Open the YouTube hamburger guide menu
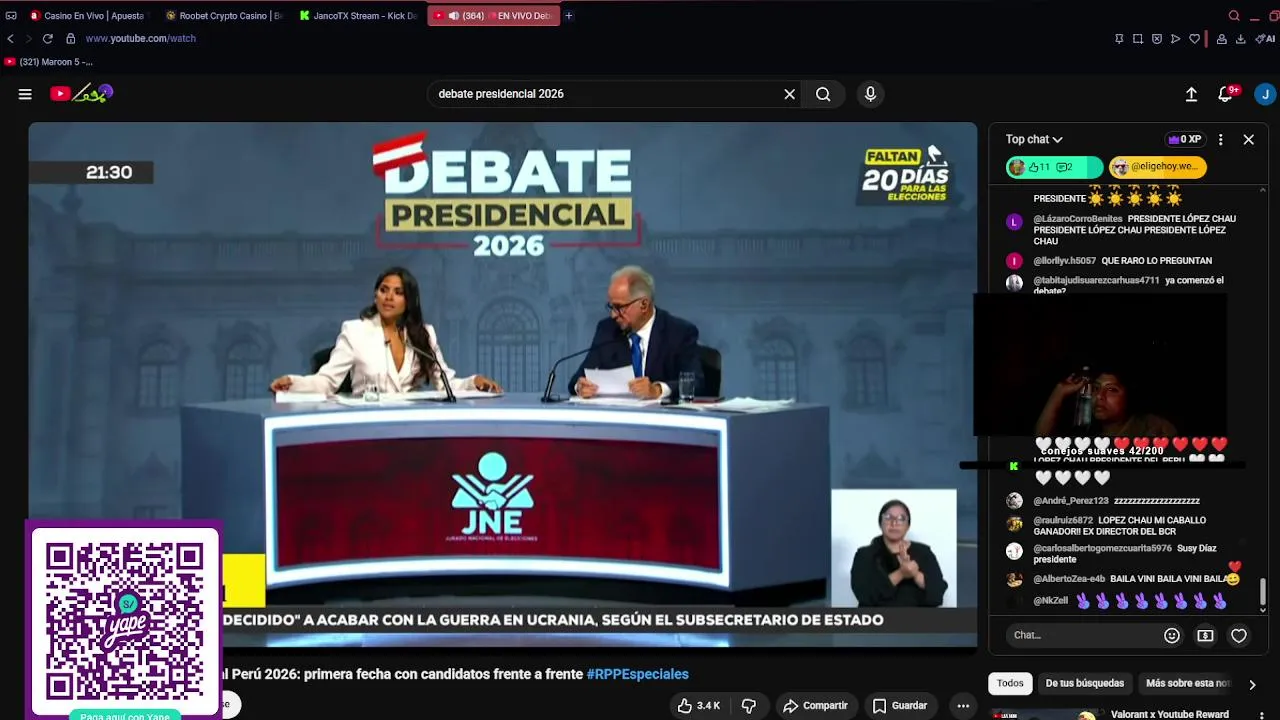 click(x=25, y=94)
